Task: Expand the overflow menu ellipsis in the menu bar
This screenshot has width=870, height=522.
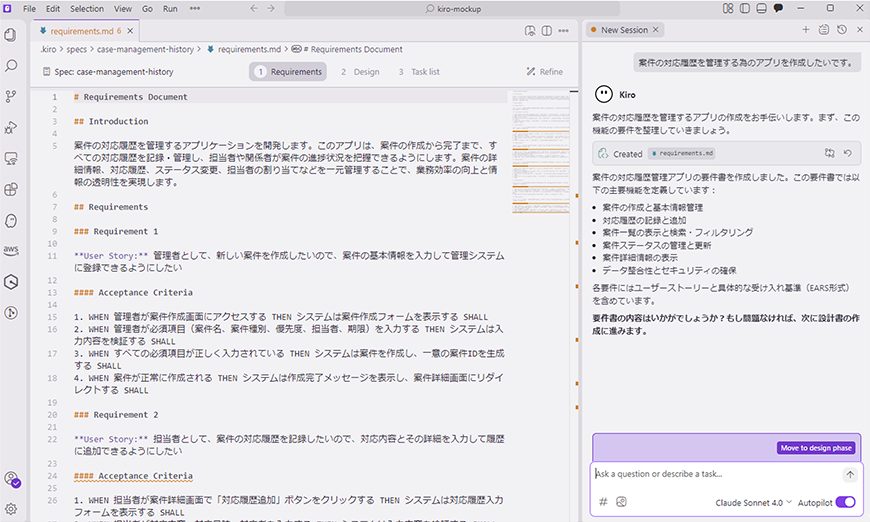Action: [195, 8]
